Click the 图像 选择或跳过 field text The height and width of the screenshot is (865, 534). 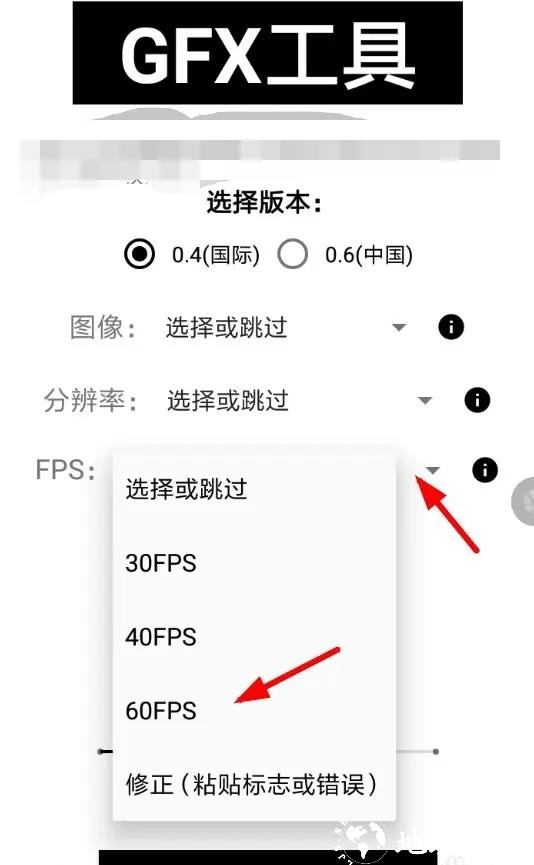tap(226, 327)
